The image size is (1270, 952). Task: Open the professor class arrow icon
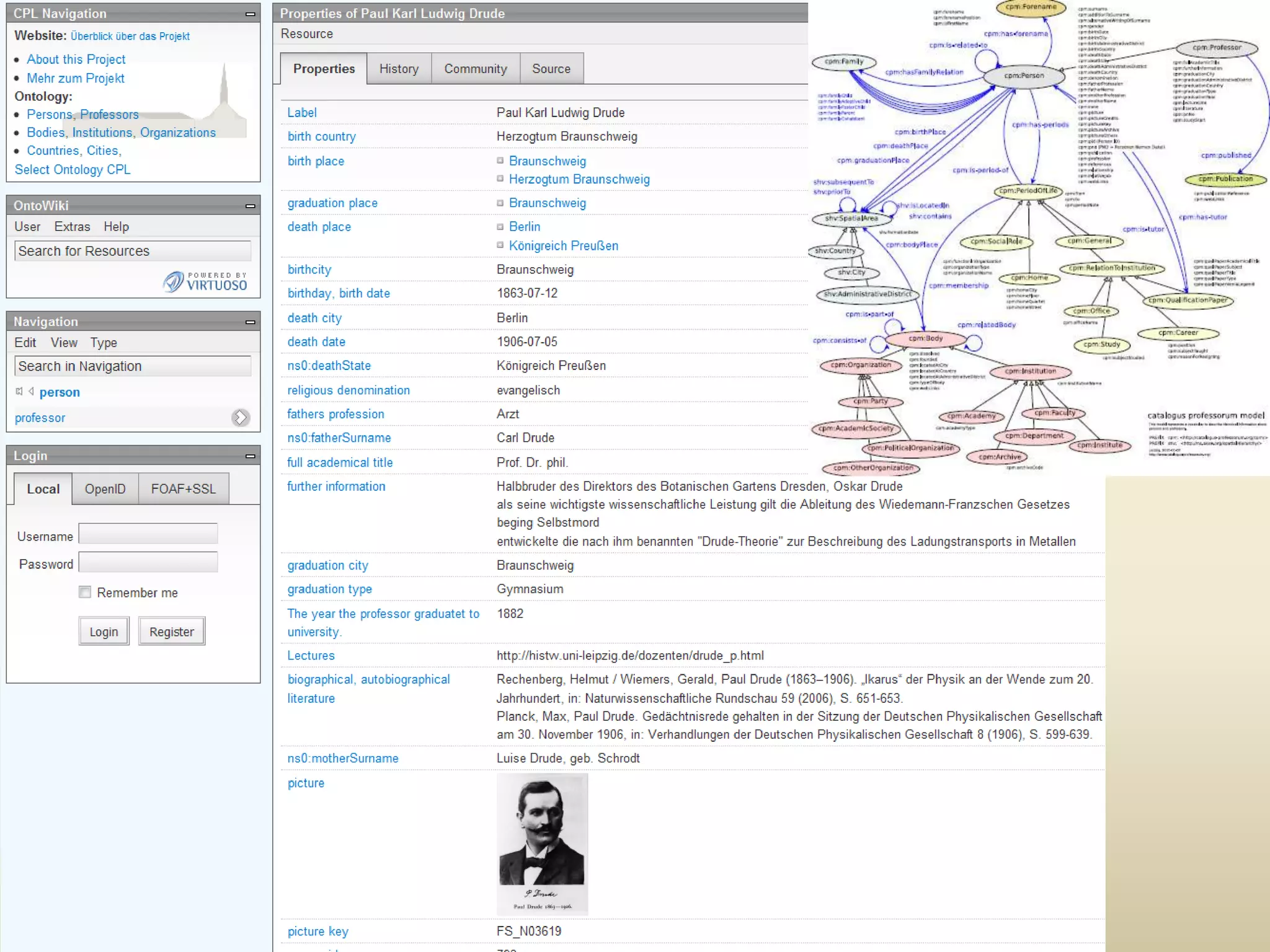[x=241, y=418]
